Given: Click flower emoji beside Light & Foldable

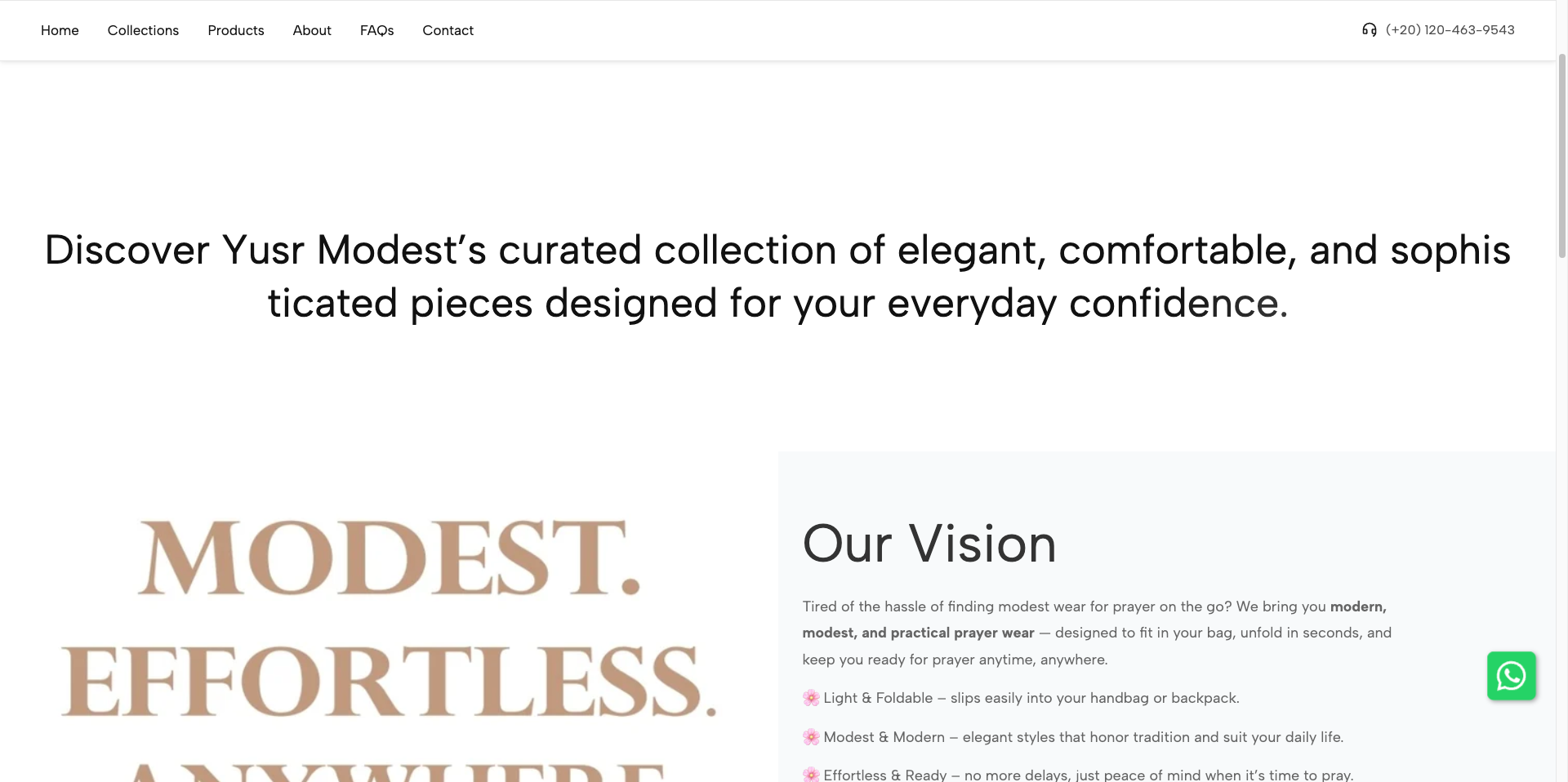Looking at the screenshot, I should pyautogui.click(x=811, y=698).
